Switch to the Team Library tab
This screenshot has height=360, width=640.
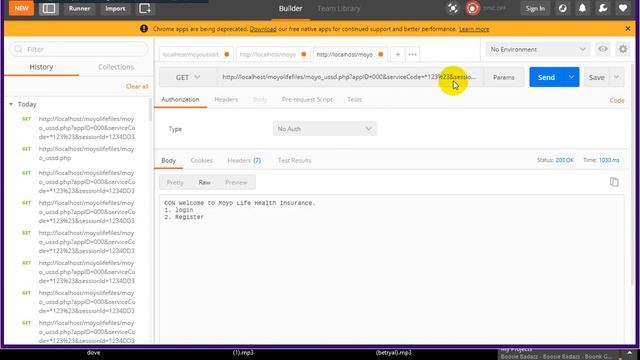click(x=338, y=9)
